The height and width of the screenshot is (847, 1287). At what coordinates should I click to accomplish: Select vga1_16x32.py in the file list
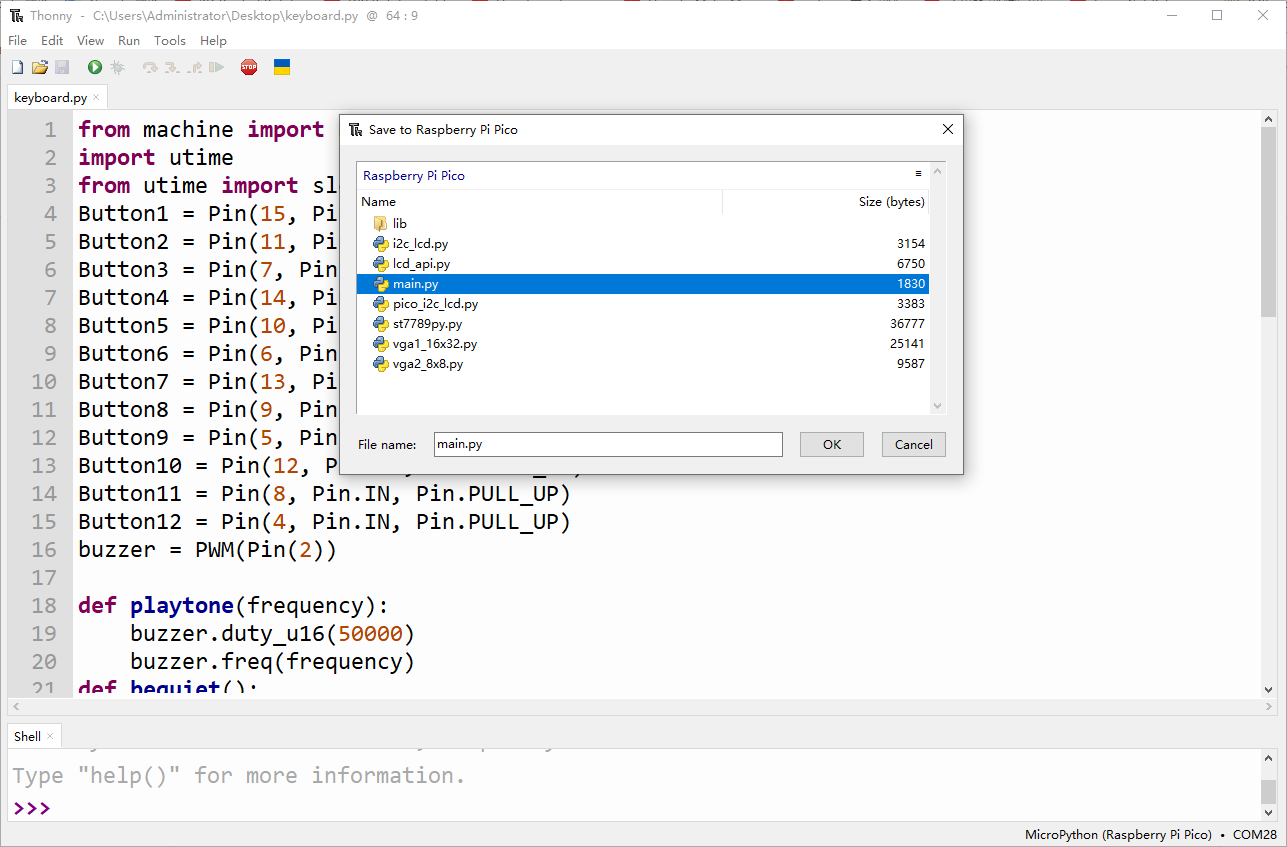tap(643, 343)
